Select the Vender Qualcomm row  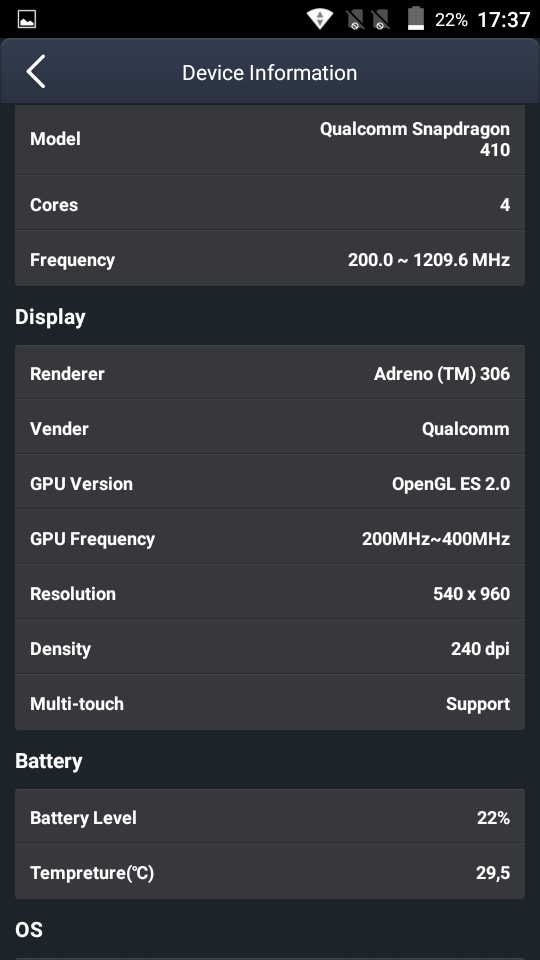270,428
